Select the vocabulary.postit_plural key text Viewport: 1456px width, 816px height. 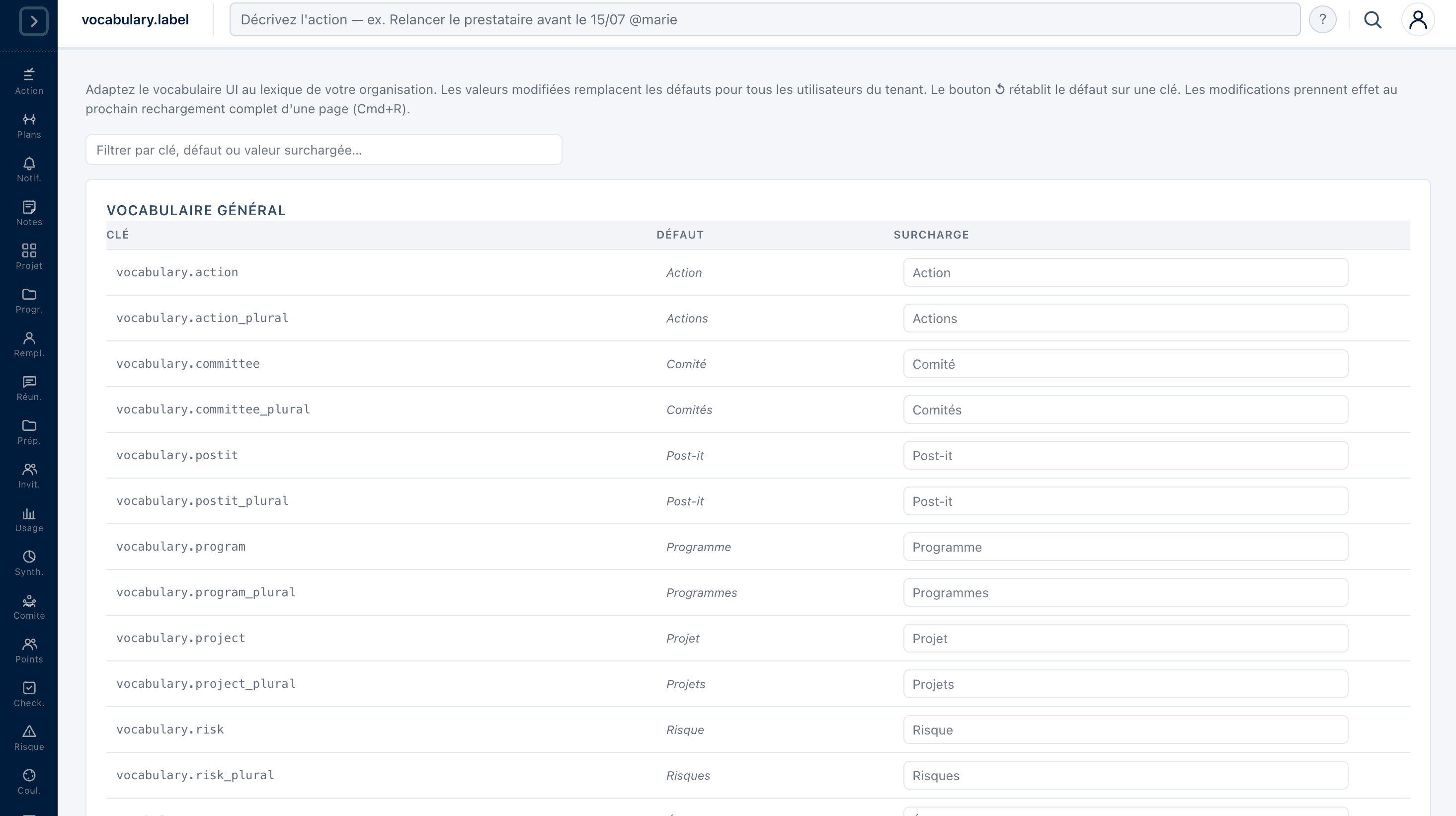click(x=202, y=501)
